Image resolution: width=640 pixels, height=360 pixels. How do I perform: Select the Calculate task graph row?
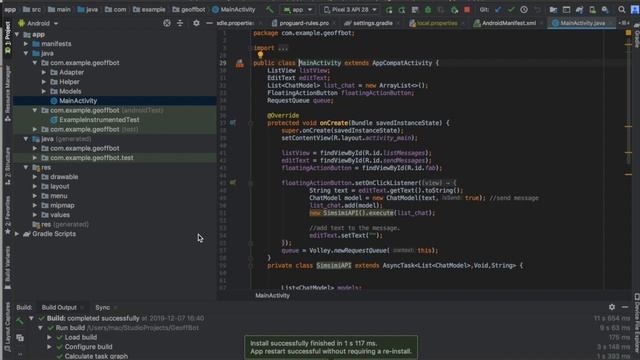[x=96, y=356]
